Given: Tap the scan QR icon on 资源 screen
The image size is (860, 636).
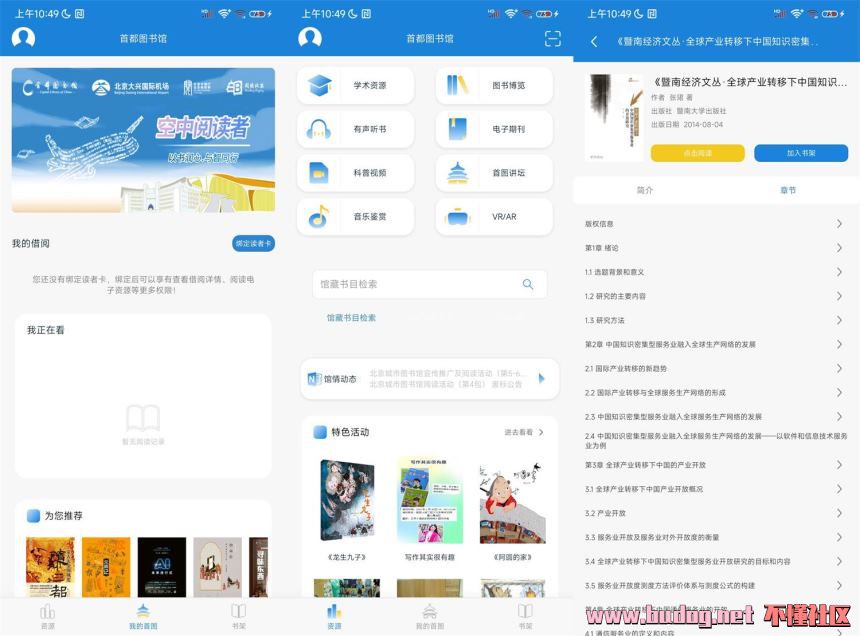Looking at the screenshot, I should (x=552, y=38).
